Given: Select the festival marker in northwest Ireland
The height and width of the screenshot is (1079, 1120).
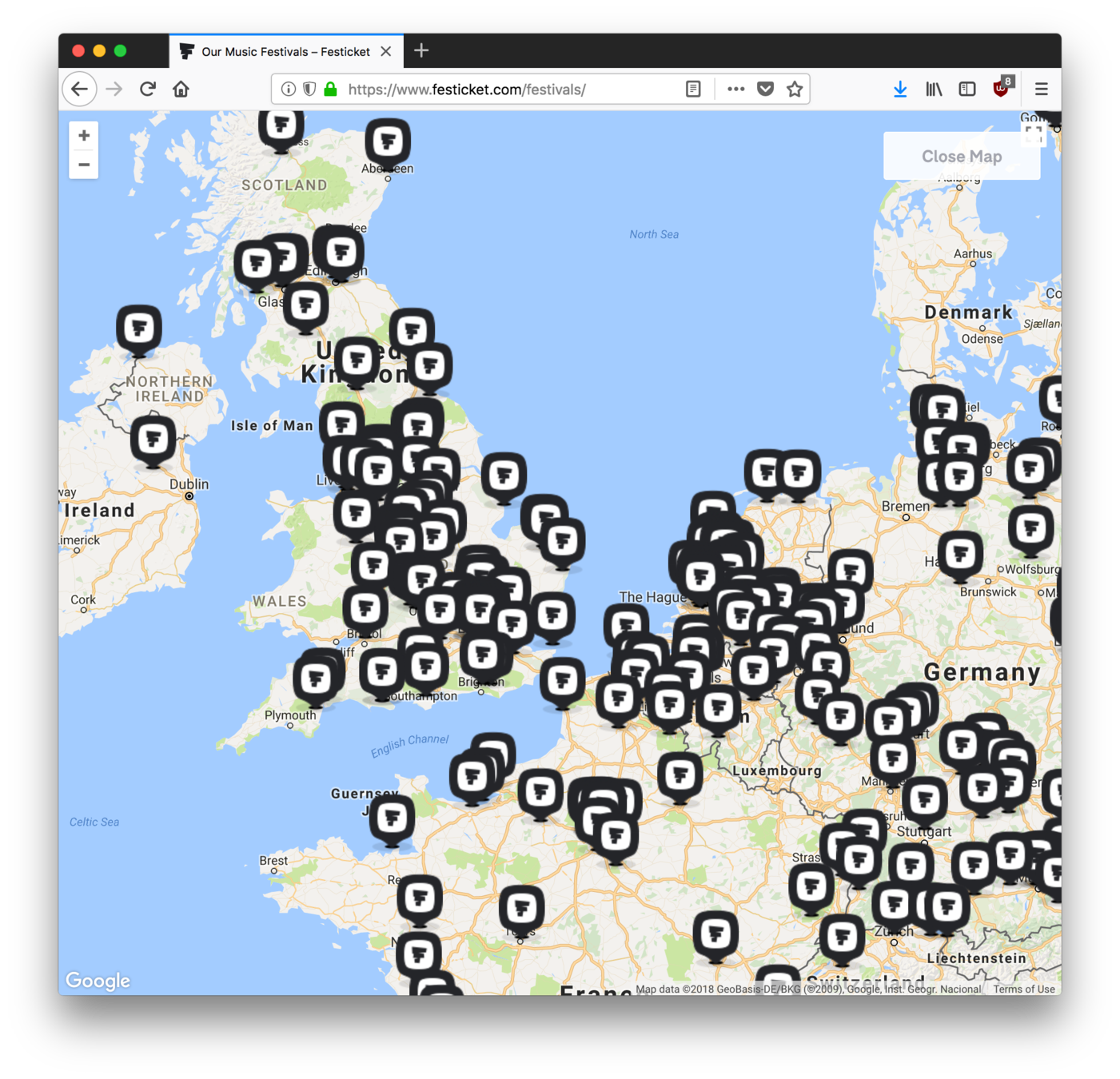Looking at the screenshot, I should 139,331.
